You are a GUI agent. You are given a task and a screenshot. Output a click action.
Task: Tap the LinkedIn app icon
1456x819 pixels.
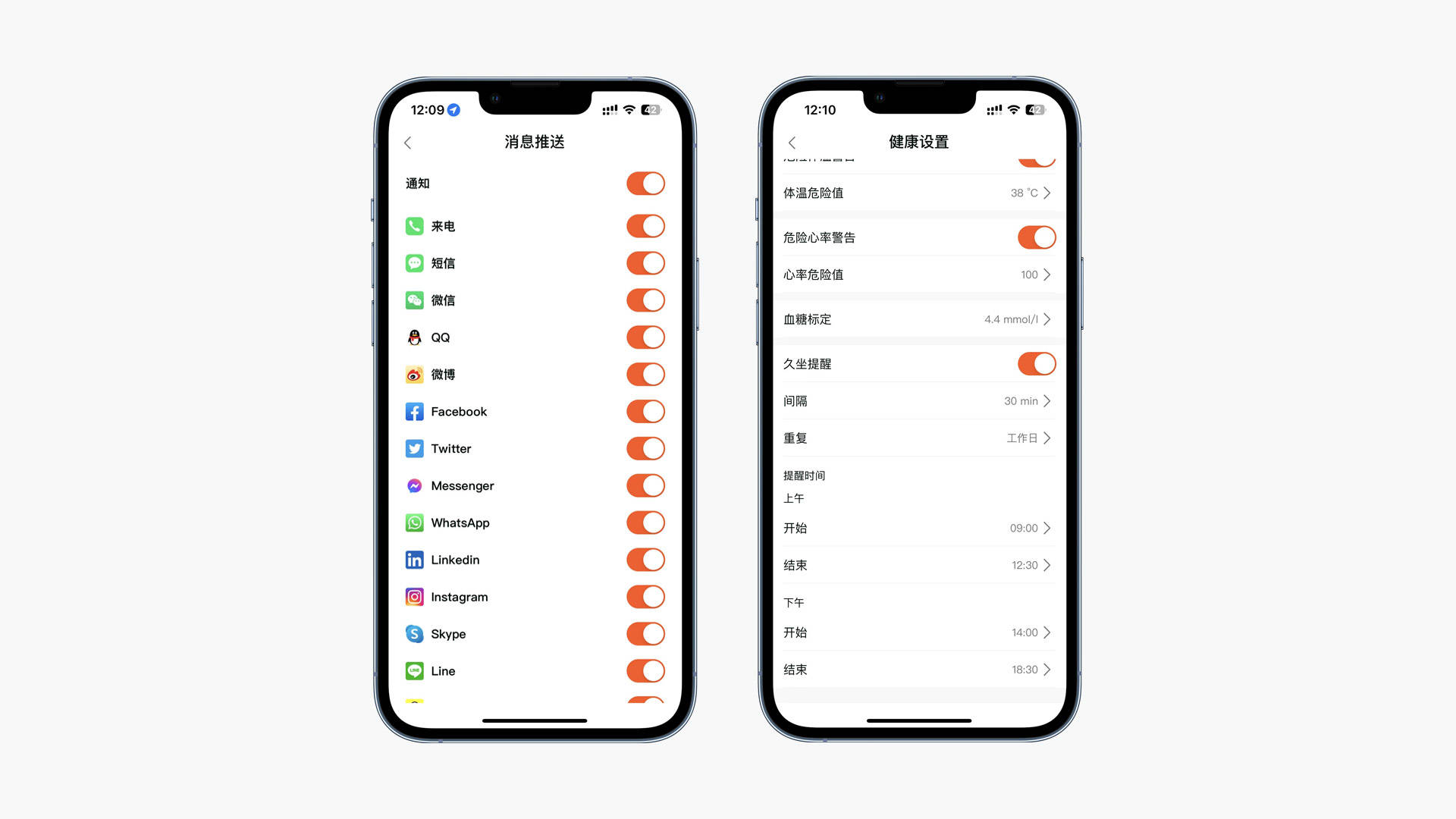(413, 559)
